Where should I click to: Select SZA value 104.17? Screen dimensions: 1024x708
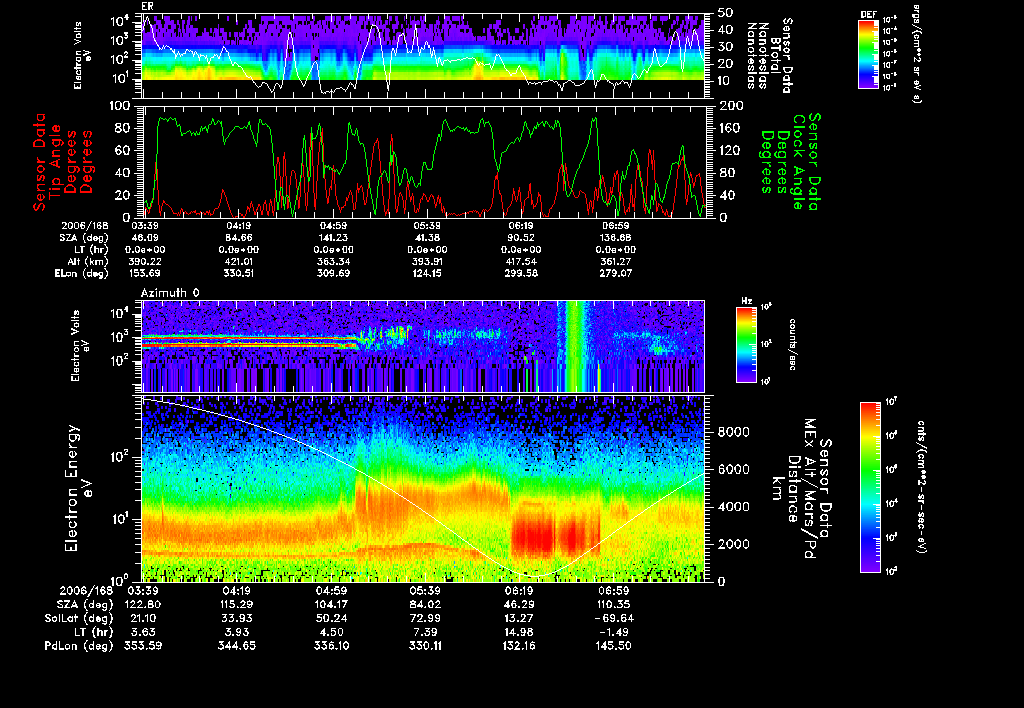(x=330, y=604)
